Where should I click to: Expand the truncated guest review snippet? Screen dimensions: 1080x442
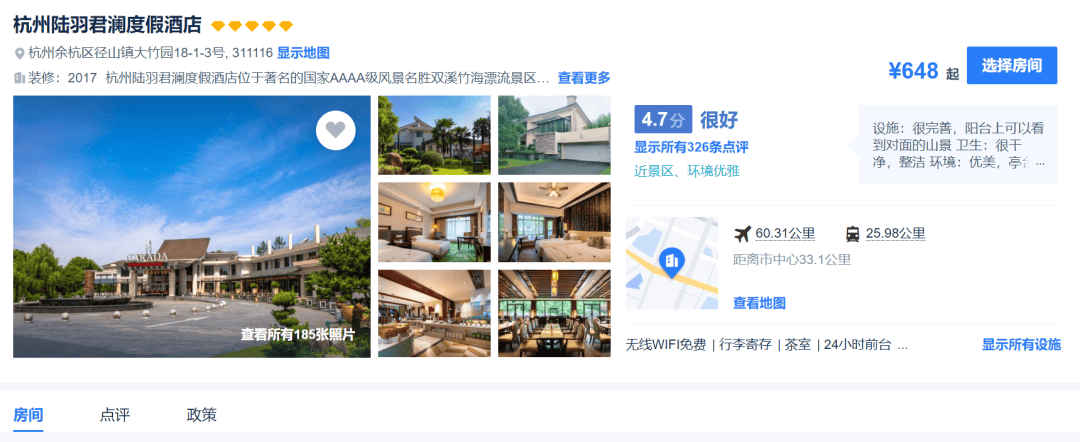(x=1040, y=163)
